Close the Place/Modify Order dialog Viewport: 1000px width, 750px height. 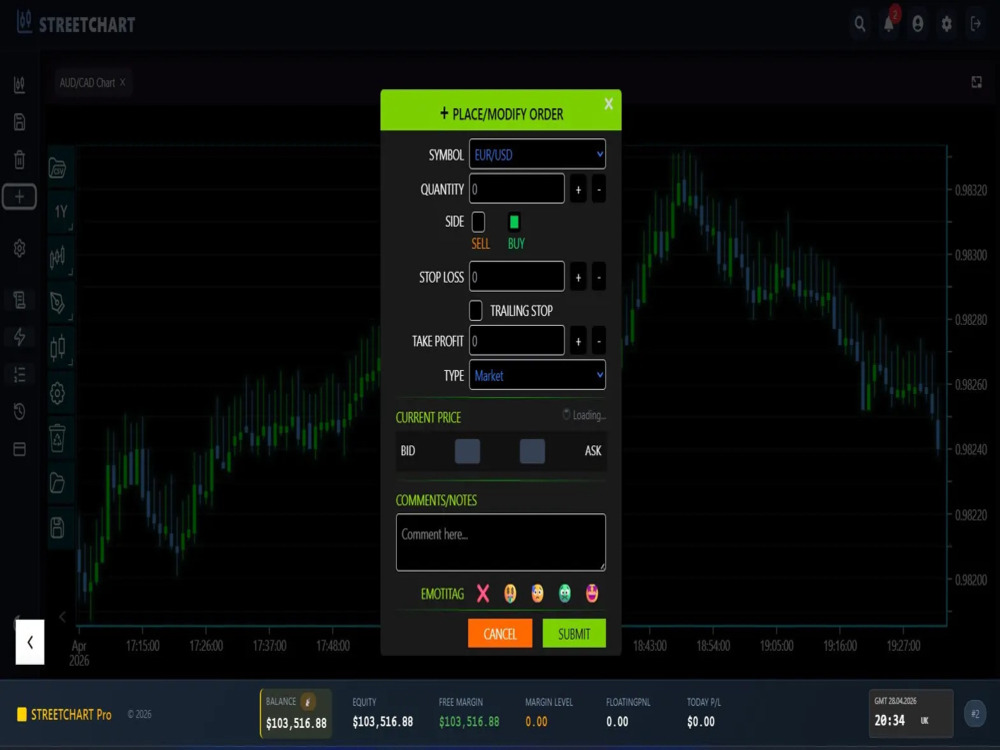(608, 103)
